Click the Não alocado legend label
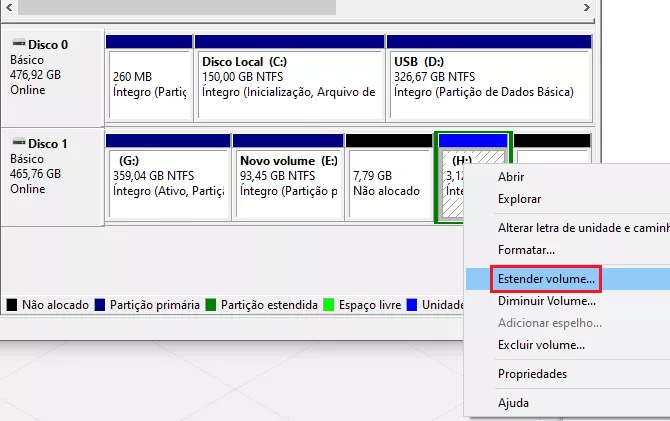Image resolution: width=670 pixels, height=421 pixels. click(56, 305)
